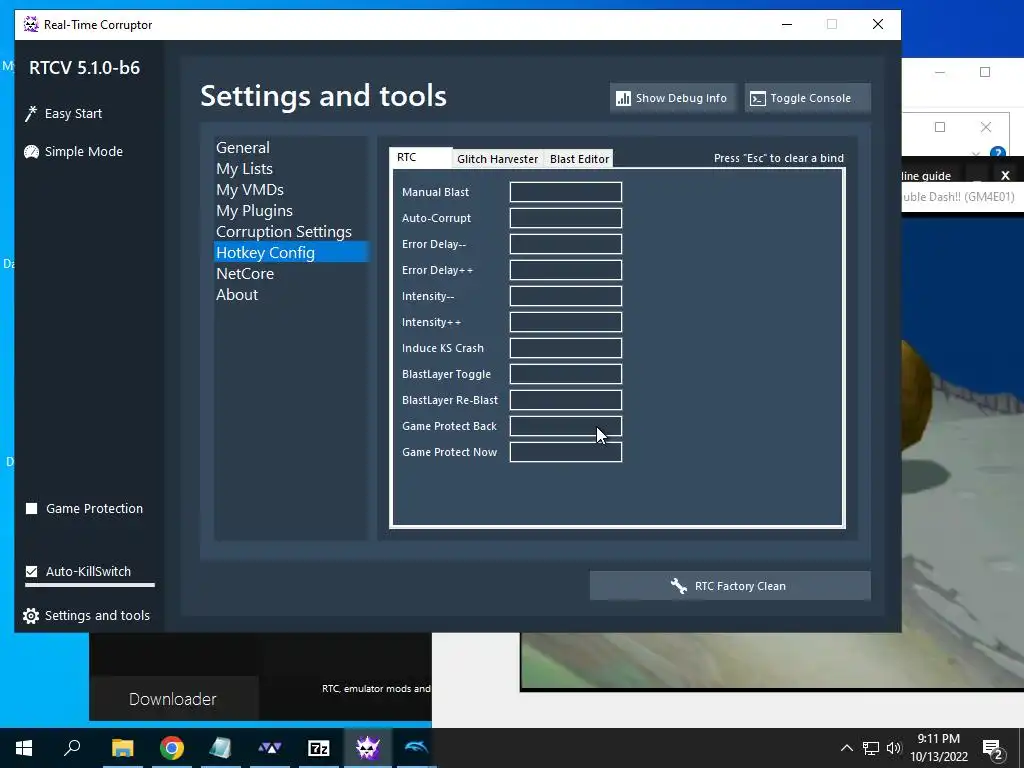This screenshot has height=768, width=1024.
Task: Click the volume speaker tray icon
Action: (893, 748)
